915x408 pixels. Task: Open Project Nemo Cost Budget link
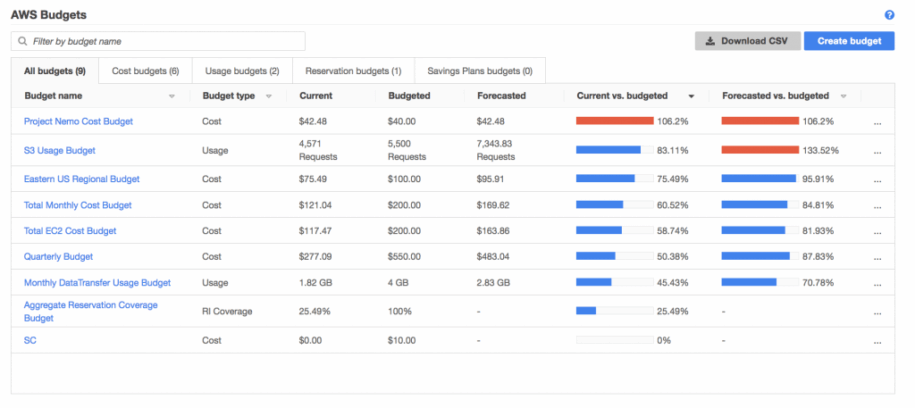pyautogui.click(x=78, y=121)
